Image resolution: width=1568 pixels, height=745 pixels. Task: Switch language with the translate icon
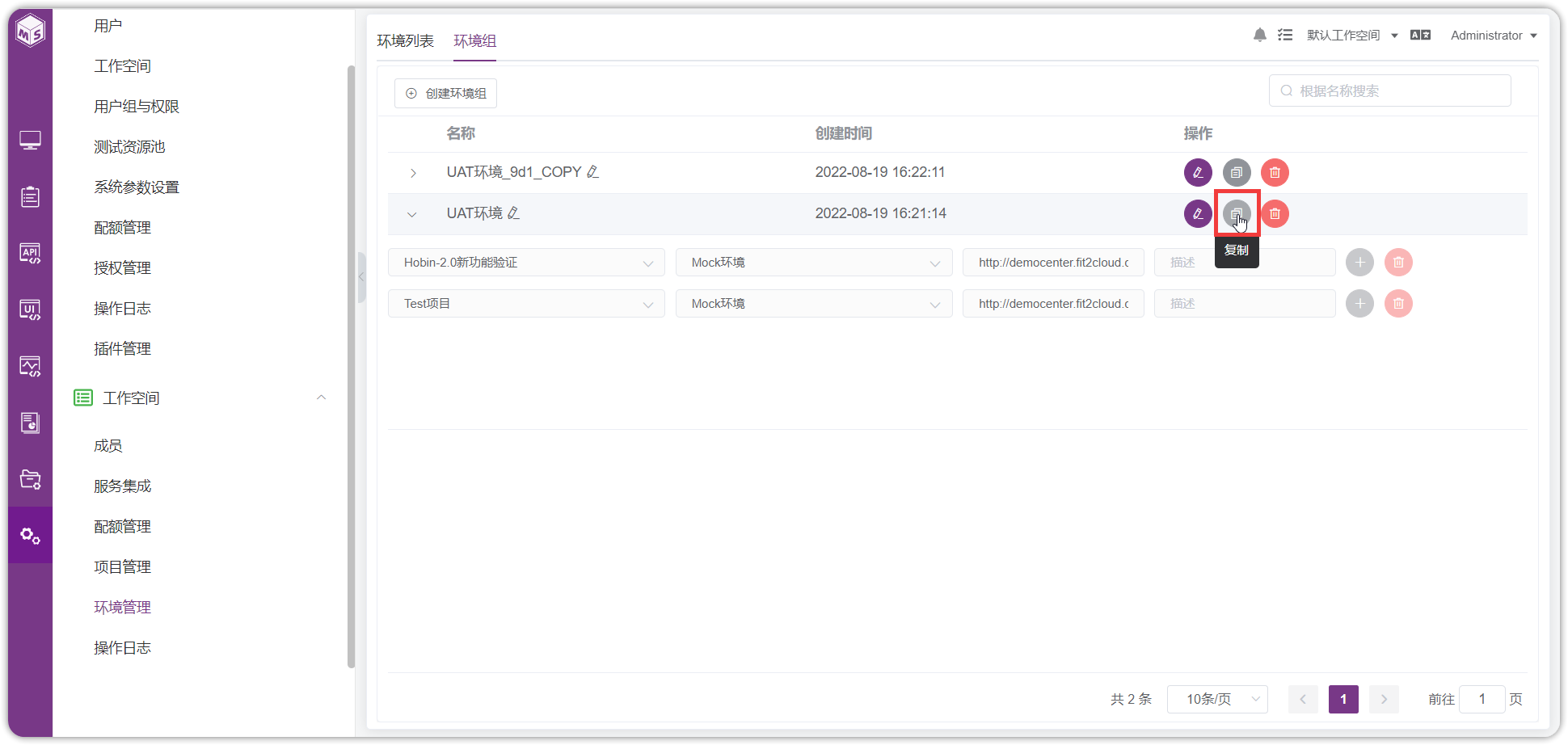point(1420,35)
